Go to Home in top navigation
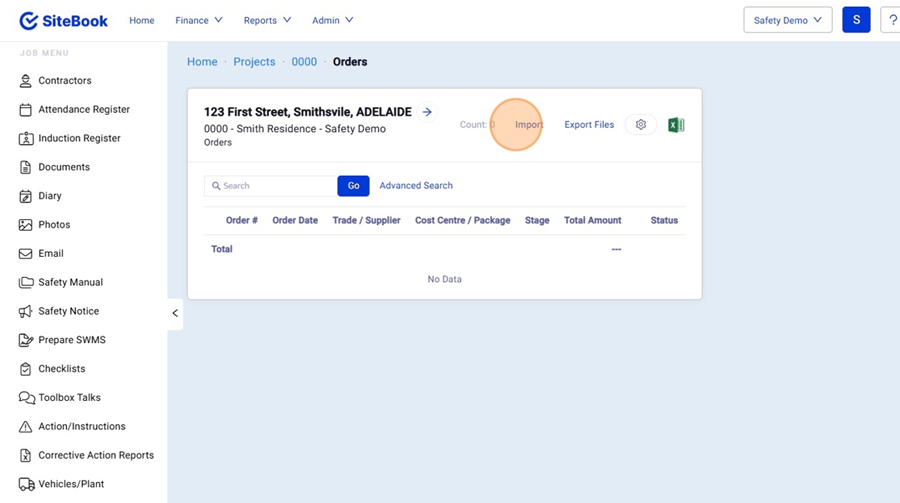Screen dimensions: 900x503 [142, 20]
